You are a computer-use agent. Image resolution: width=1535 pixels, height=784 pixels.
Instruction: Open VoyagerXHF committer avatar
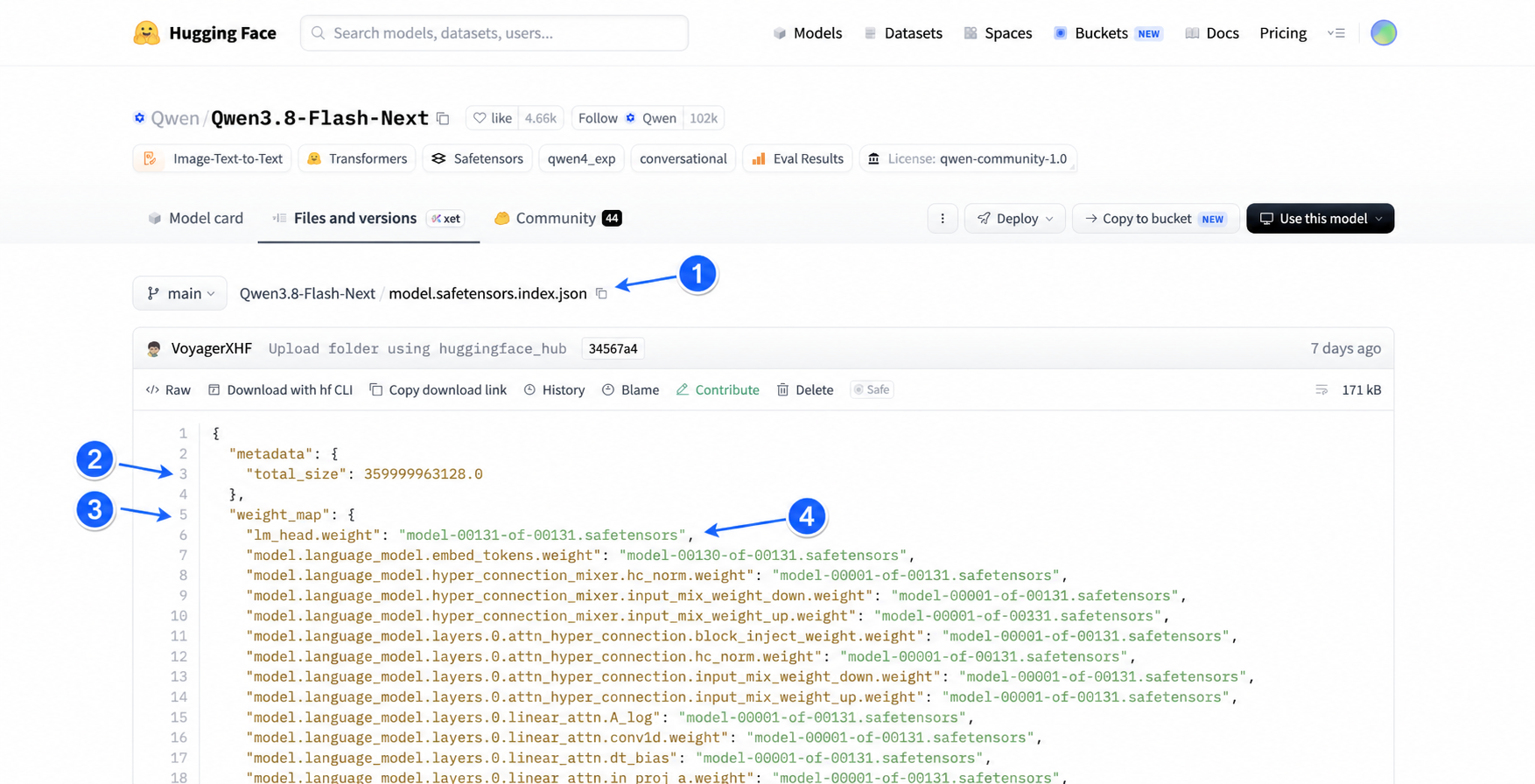[154, 348]
